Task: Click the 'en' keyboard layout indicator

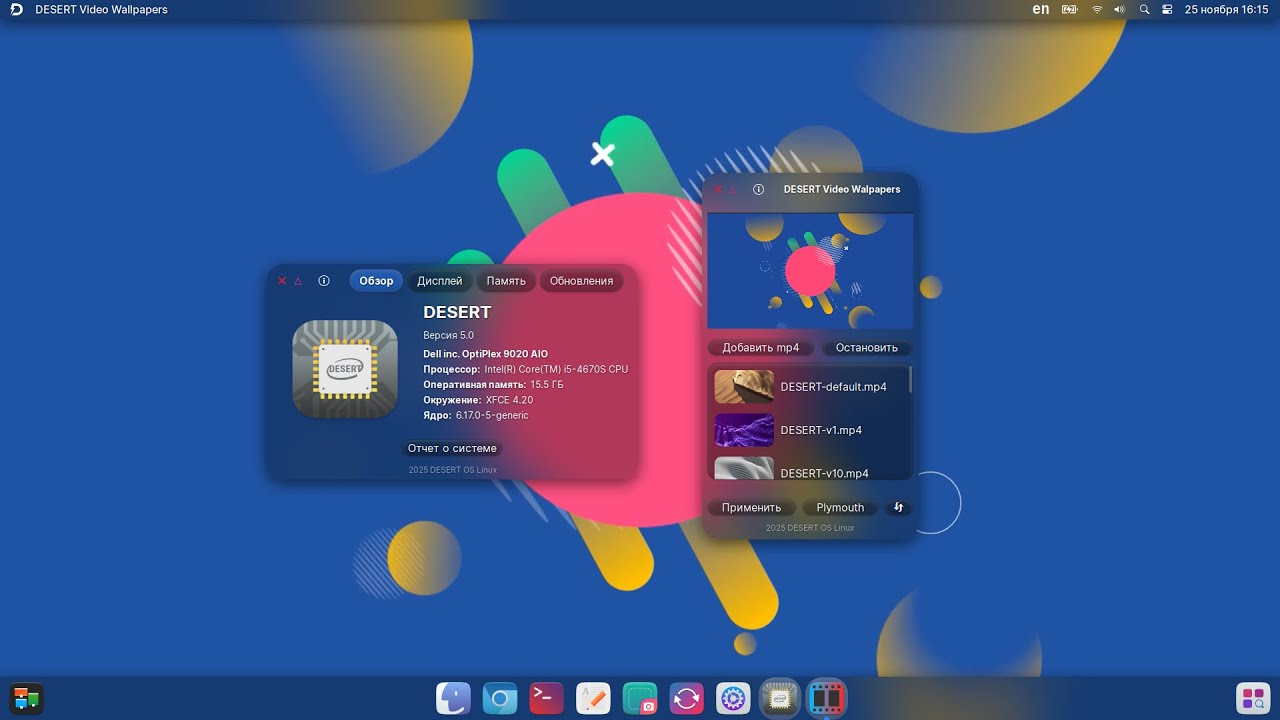Action: (x=1041, y=9)
